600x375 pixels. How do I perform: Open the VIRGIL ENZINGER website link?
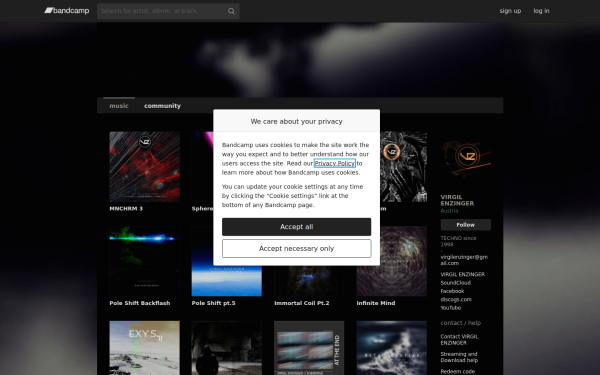click(463, 274)
